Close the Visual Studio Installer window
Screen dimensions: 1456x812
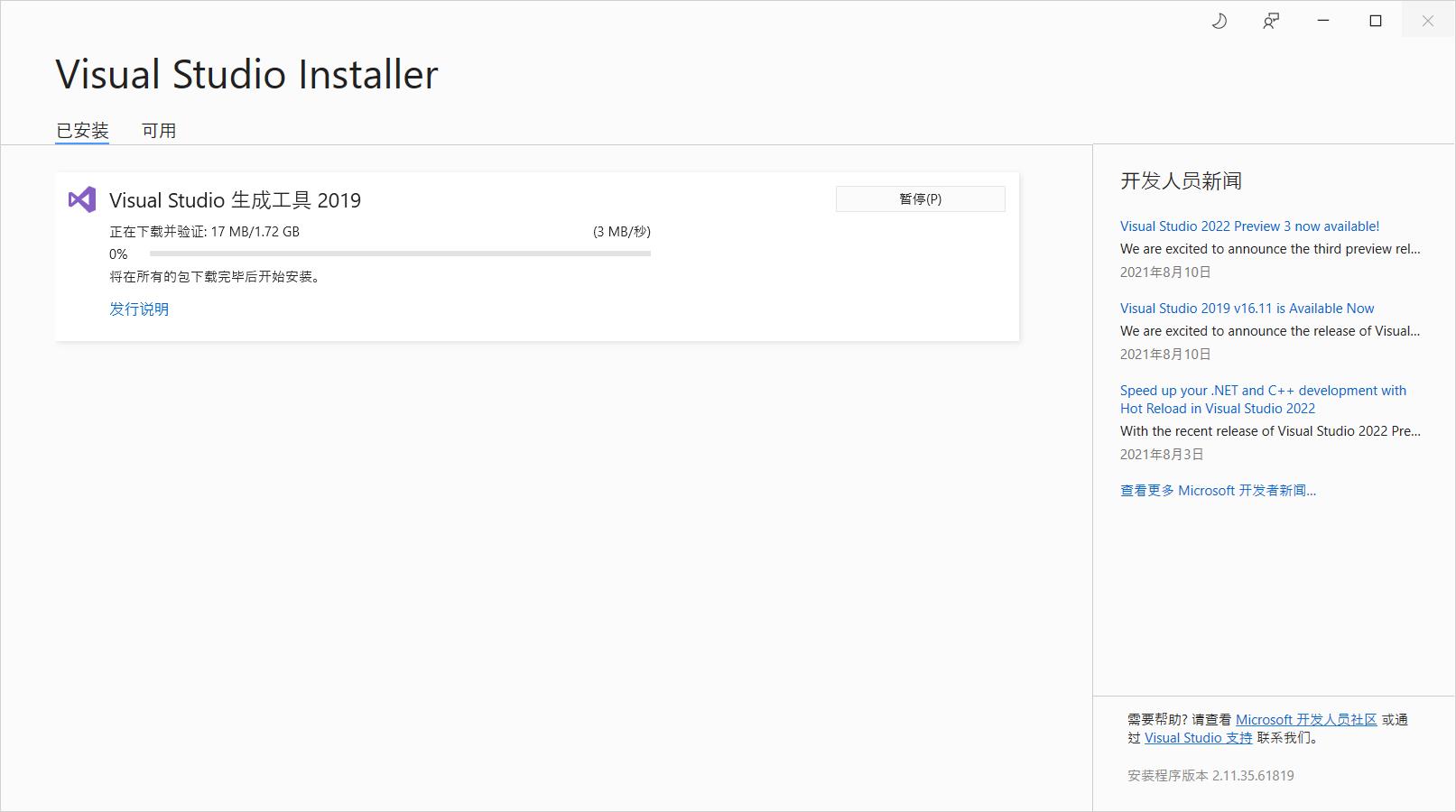pos(1428,21)
